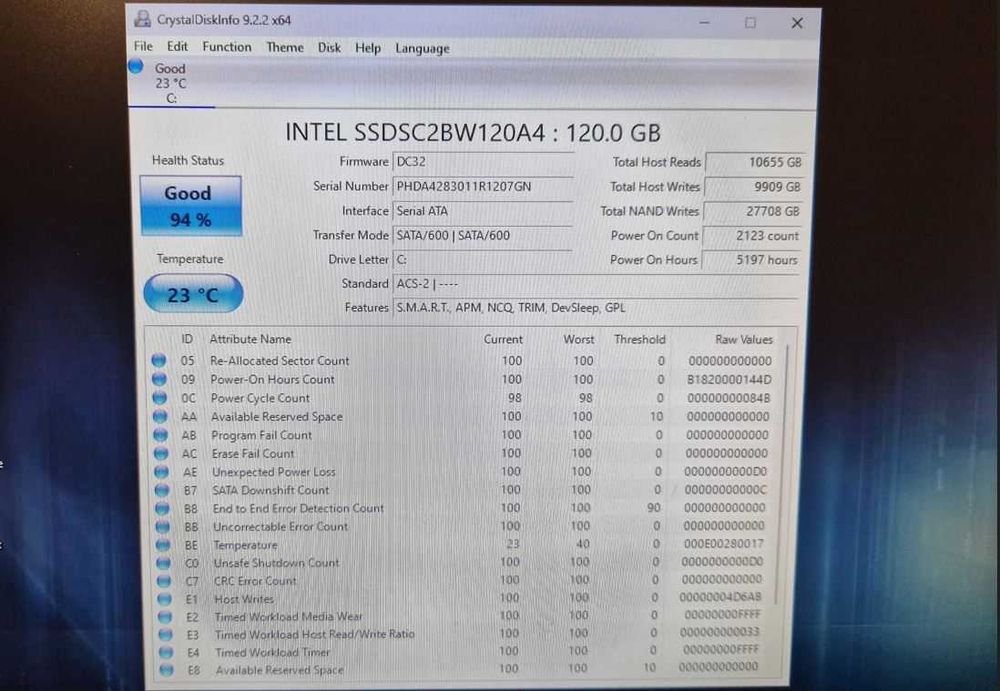Click the status dot for row AA Available Reserved Space
Screen dimensions: 1000x691
click(x=160, y=416)
